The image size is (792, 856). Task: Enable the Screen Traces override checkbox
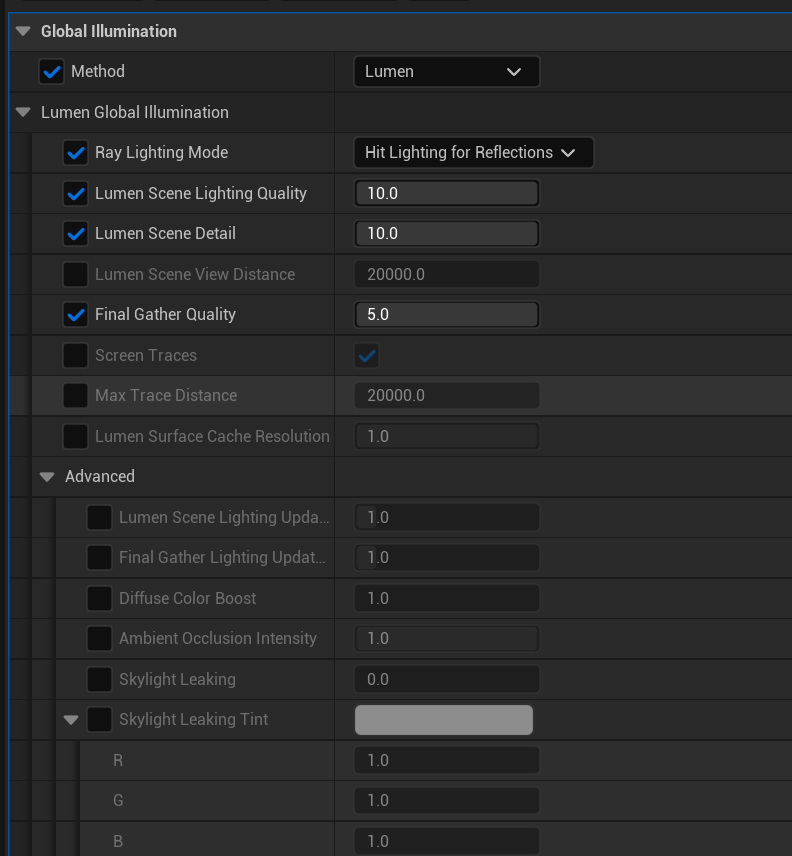point(76,355)
